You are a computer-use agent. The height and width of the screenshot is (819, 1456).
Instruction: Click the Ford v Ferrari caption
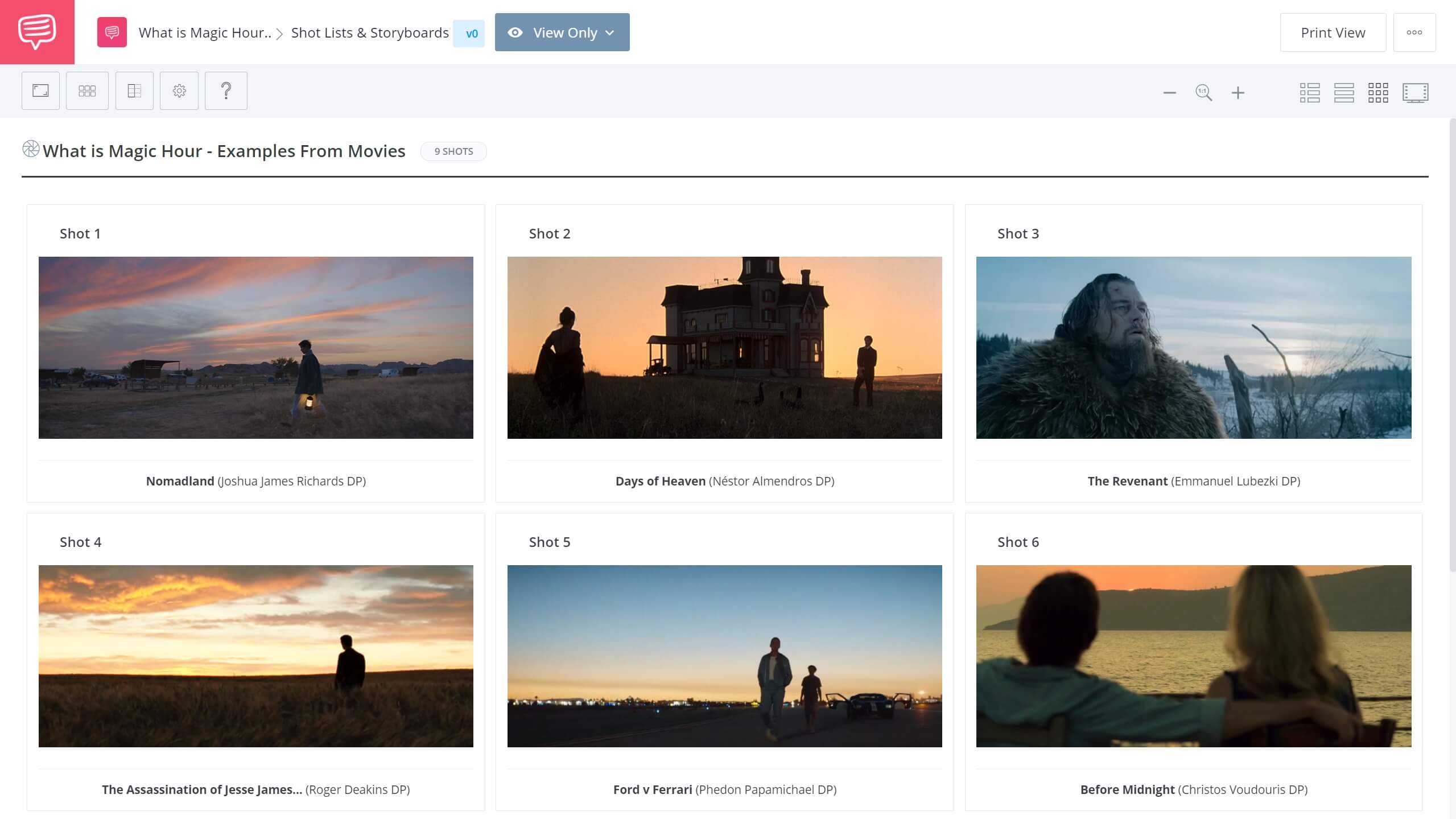[725, 789]
